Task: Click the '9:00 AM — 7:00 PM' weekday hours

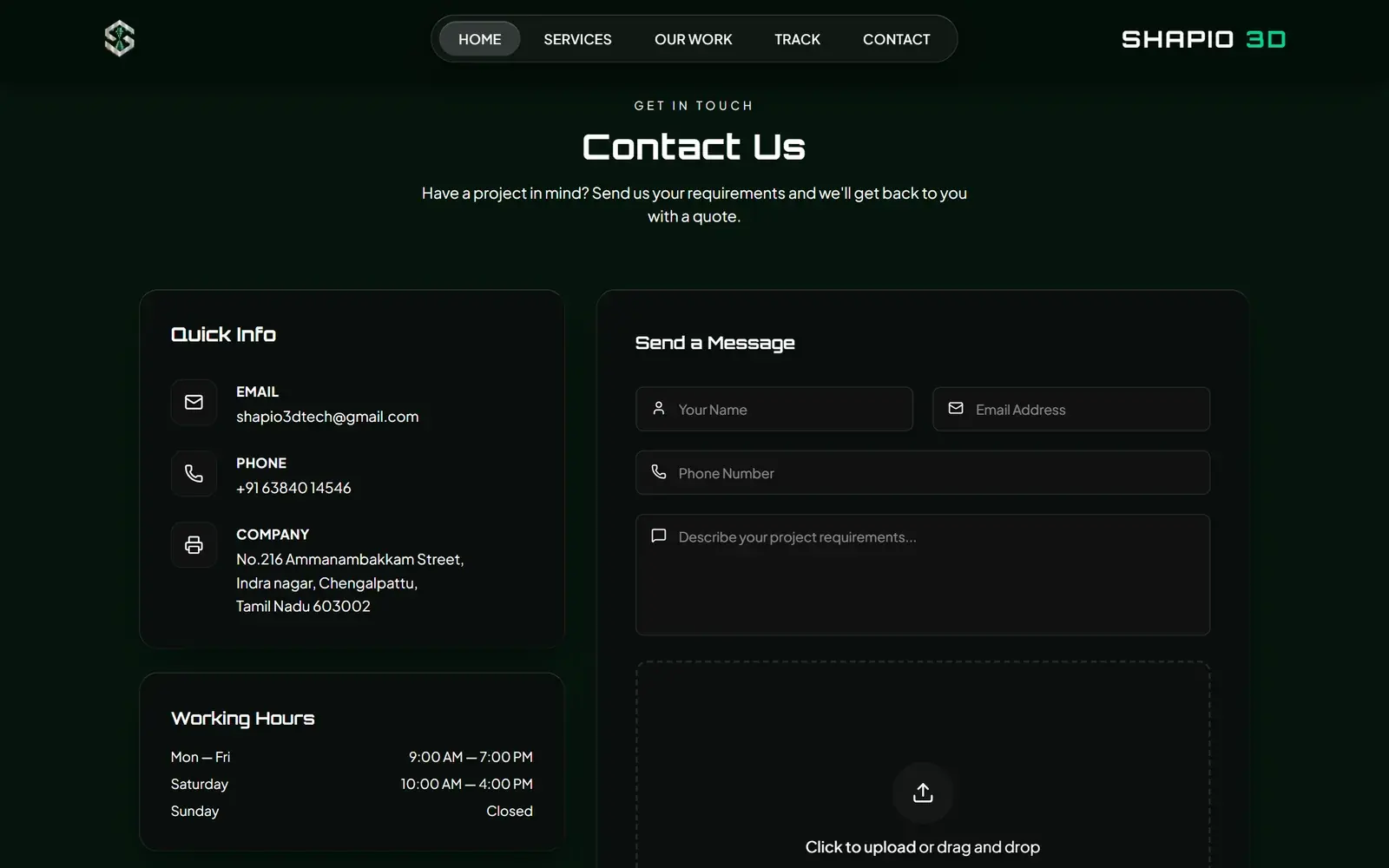Action: (x=471, y=757)
